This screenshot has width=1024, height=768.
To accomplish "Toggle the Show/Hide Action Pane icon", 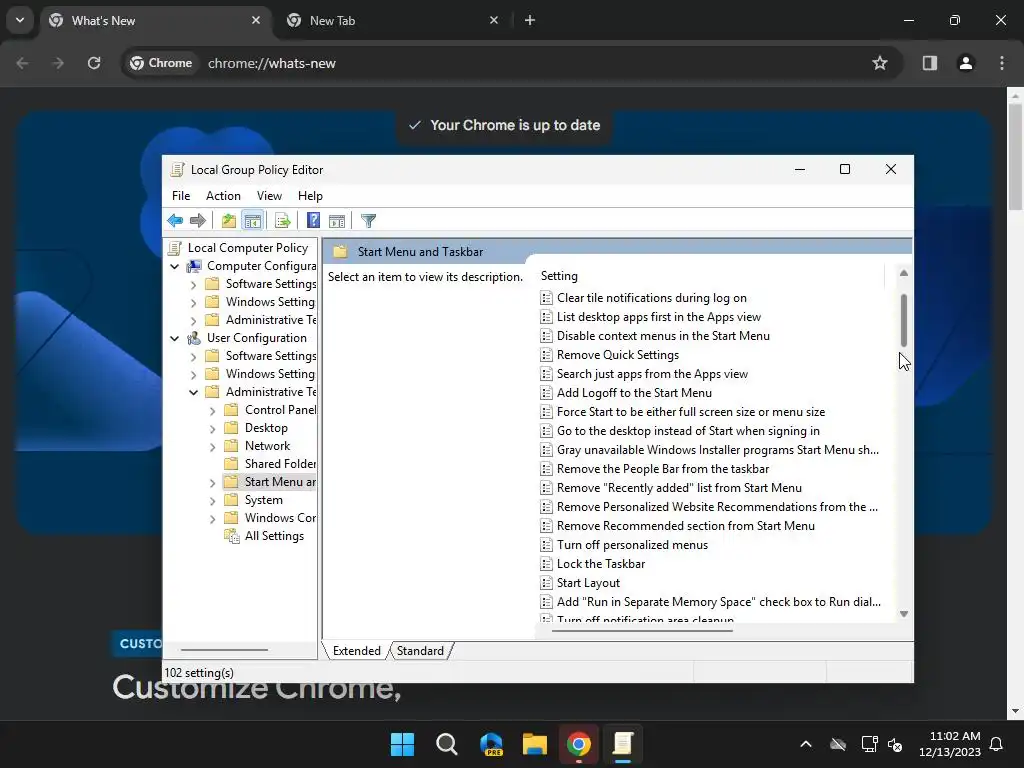I will pyautogui.click(x=337, y=221).
